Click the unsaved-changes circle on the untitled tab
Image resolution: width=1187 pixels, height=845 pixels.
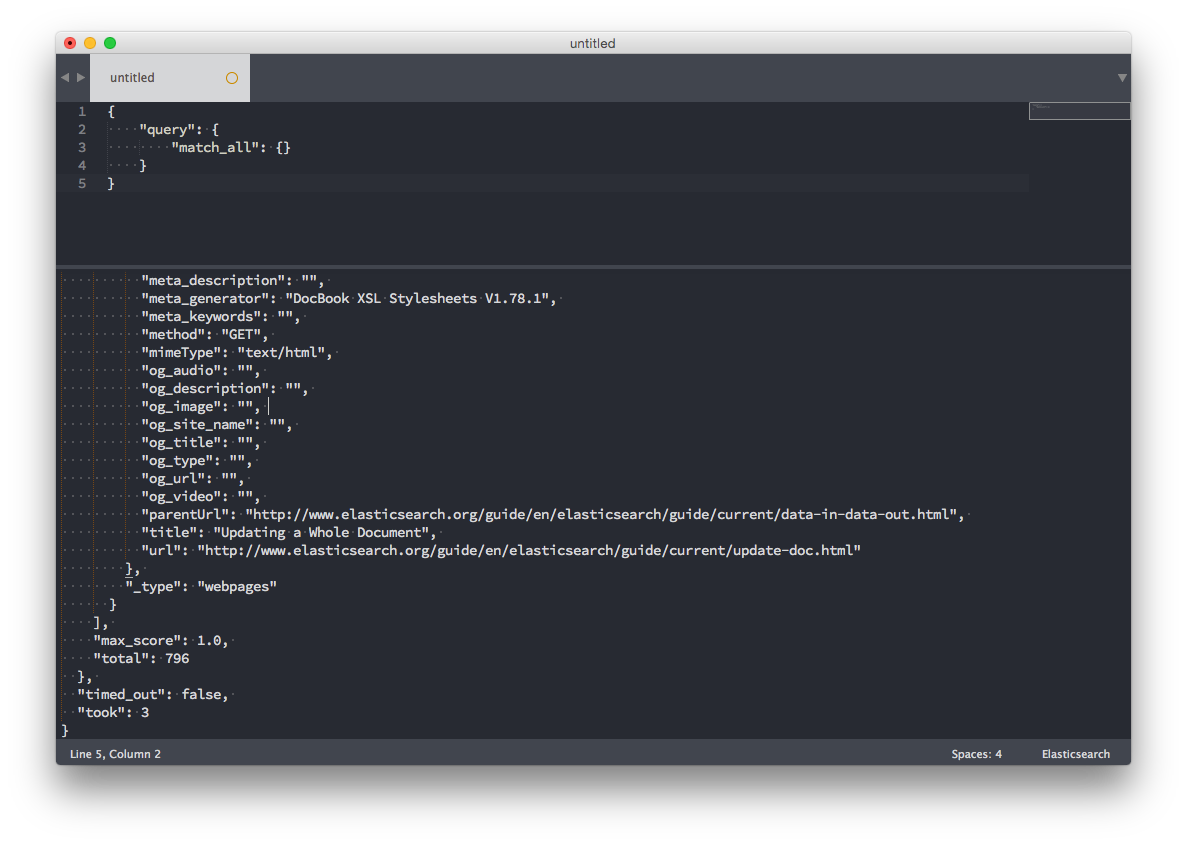[x=231, y=77]
